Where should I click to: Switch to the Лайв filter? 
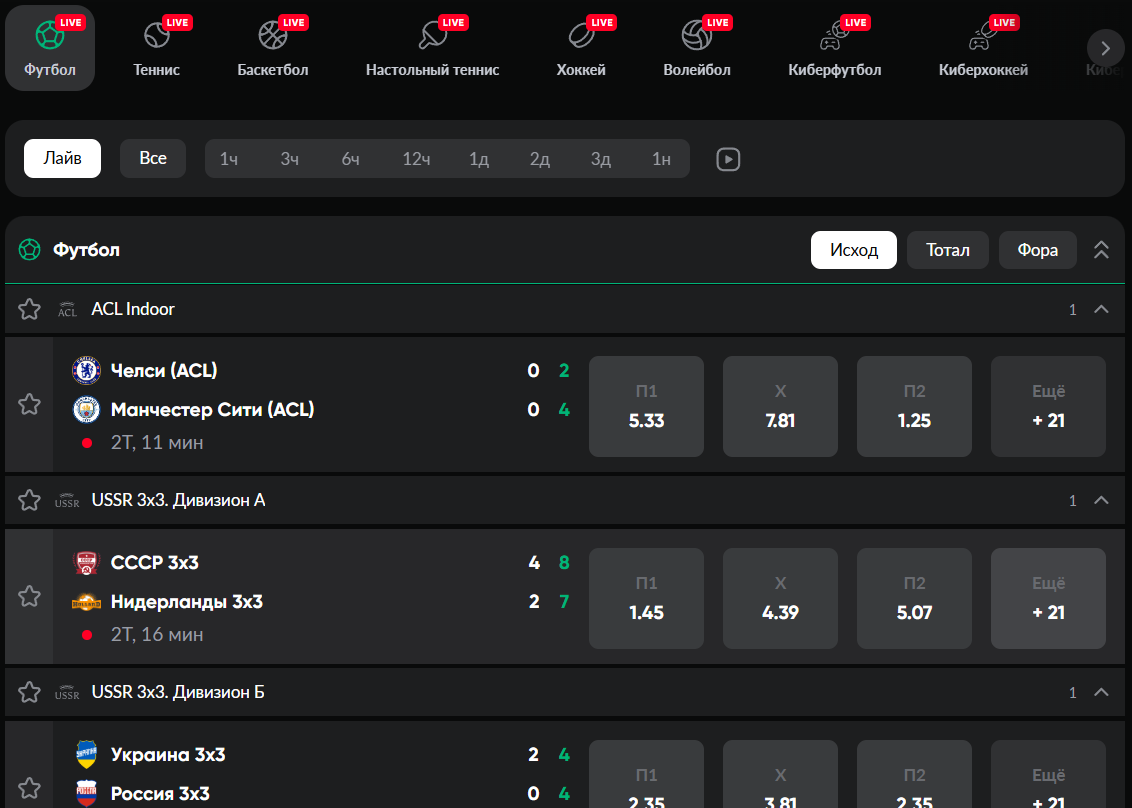[62, 158]
